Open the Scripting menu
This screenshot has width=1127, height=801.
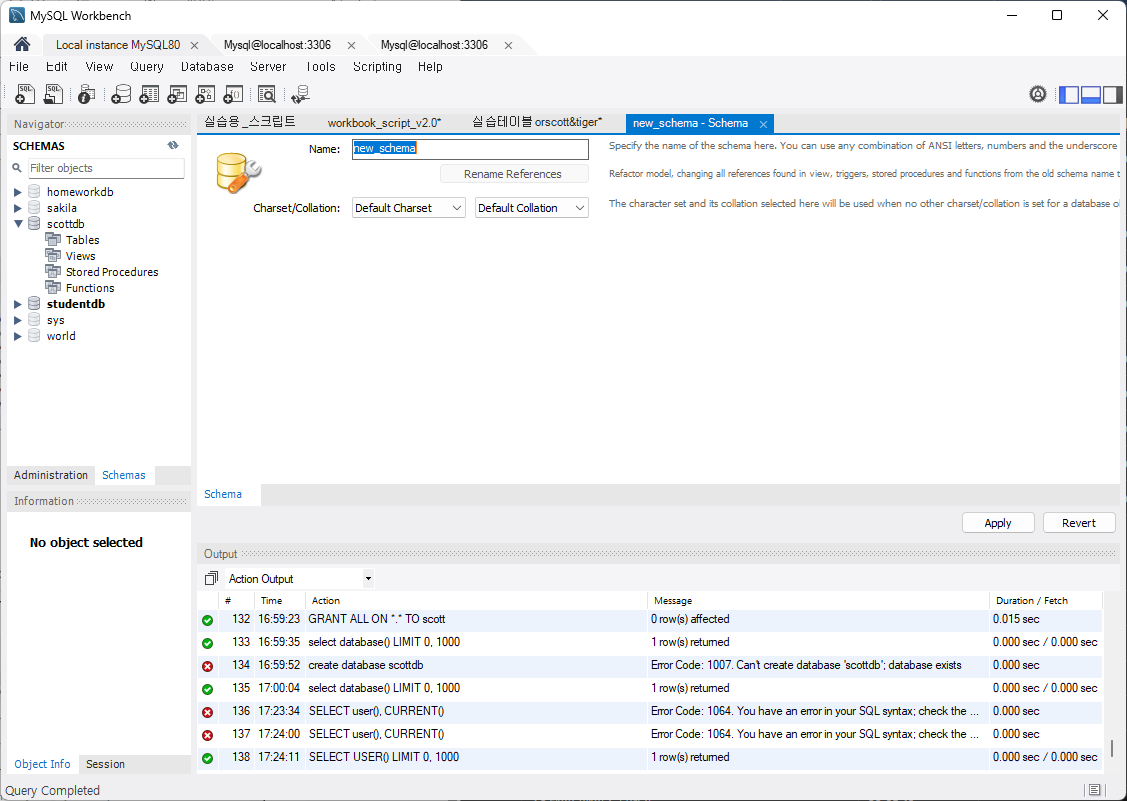click(x=377, y=66)
